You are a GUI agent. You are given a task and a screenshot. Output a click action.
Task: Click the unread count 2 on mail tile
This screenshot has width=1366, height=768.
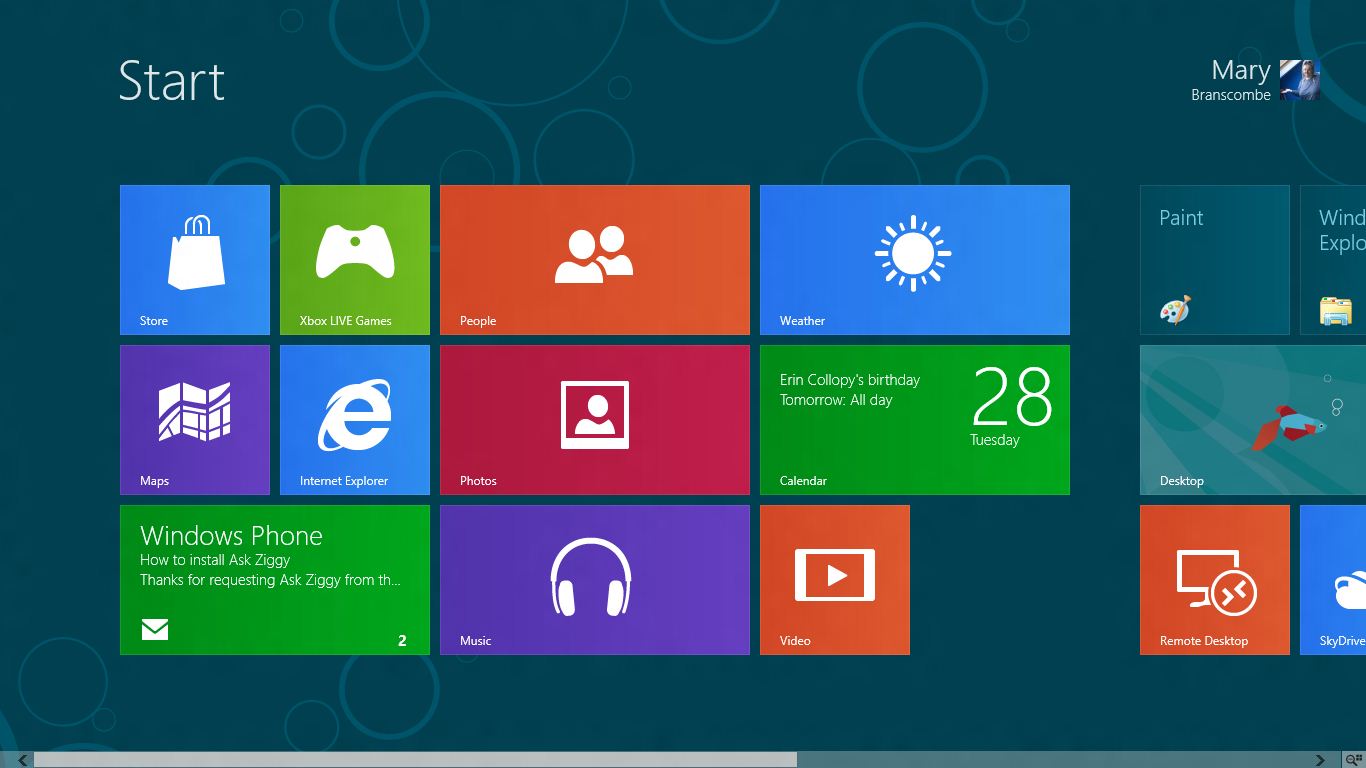tap(402, 640)
